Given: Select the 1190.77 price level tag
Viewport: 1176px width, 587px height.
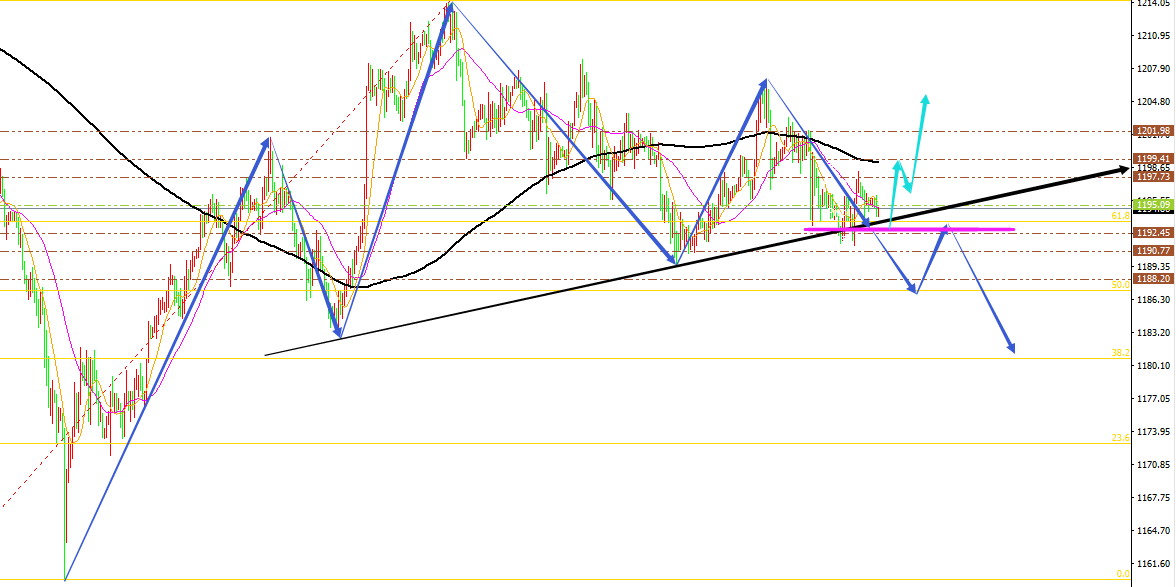Looking at the screenshot, I should coord(1153,251).
